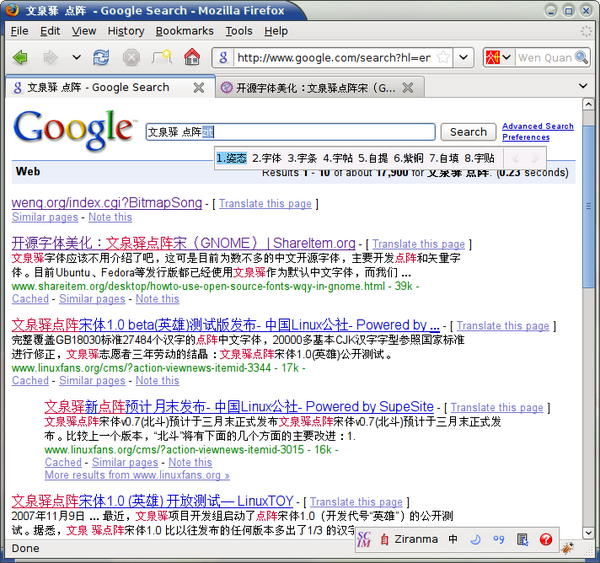
Task: Open the search engine selector dropdown
Action: pyautogui.click(x=499, y=58)
